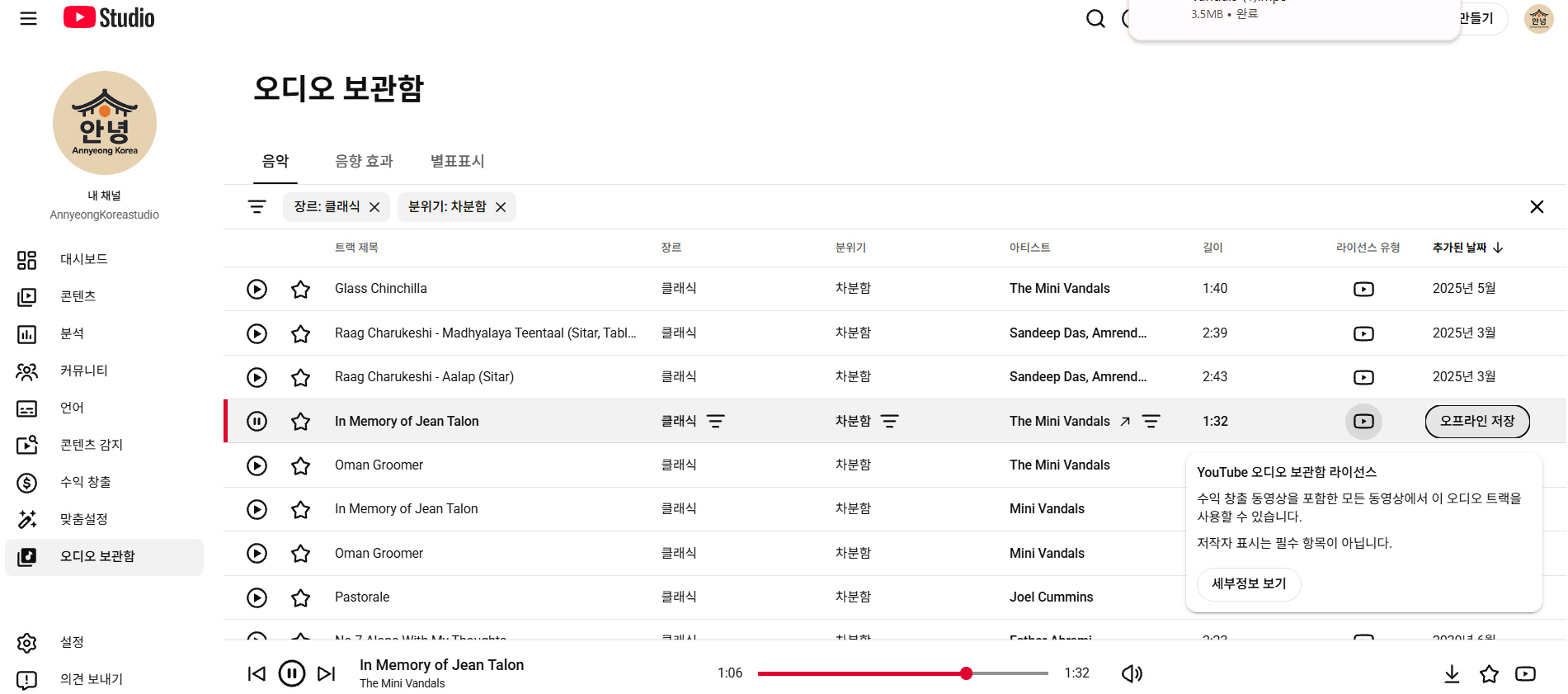Open 수익 창출 in the sidebar

(x=105, y=482)
